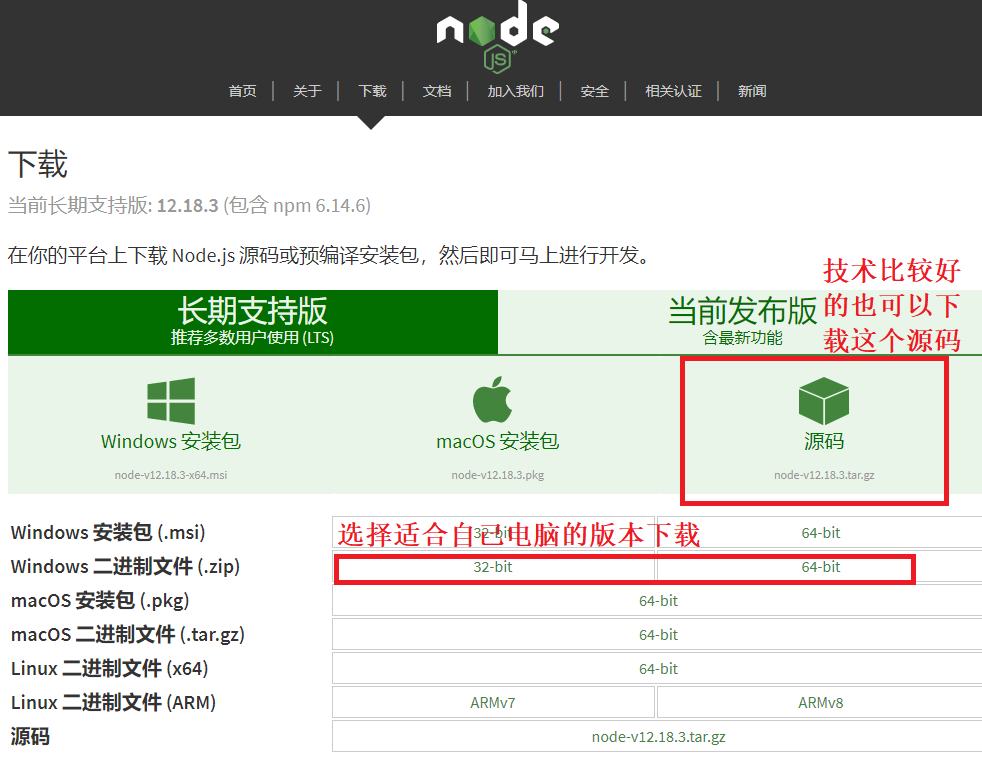Click Windows 二进制文件 (.zip) row label
982x767 pixels.
[125, 567]
